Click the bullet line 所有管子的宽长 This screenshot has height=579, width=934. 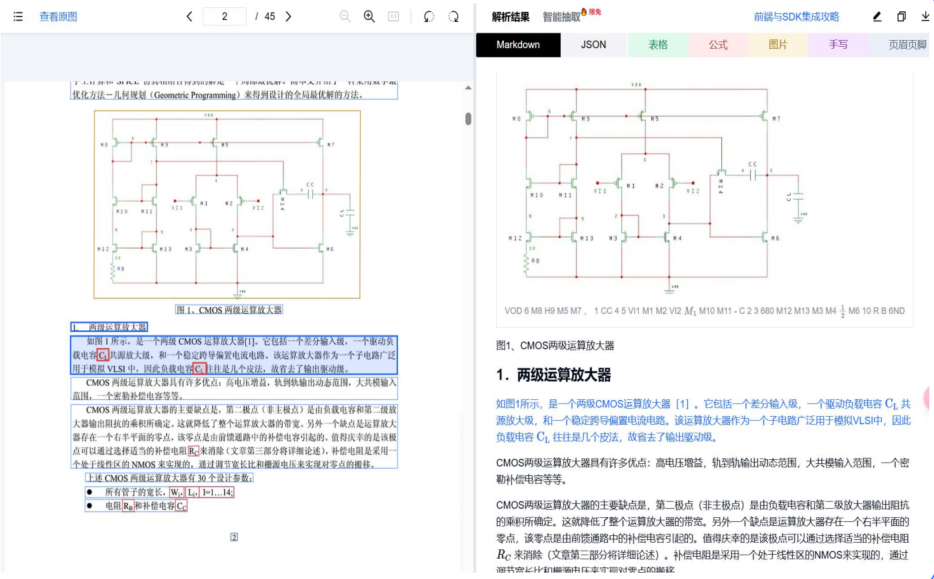coord(160,492)
